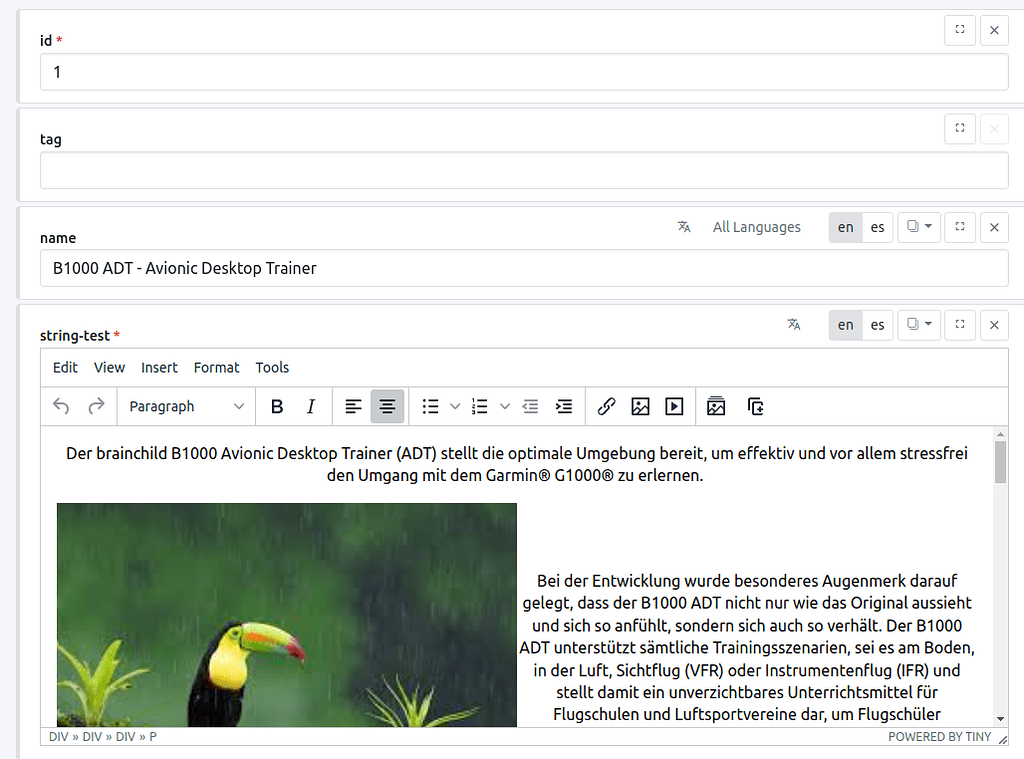Select the Align left icon
Screen dimensions: 1024x759
[353, 406]
